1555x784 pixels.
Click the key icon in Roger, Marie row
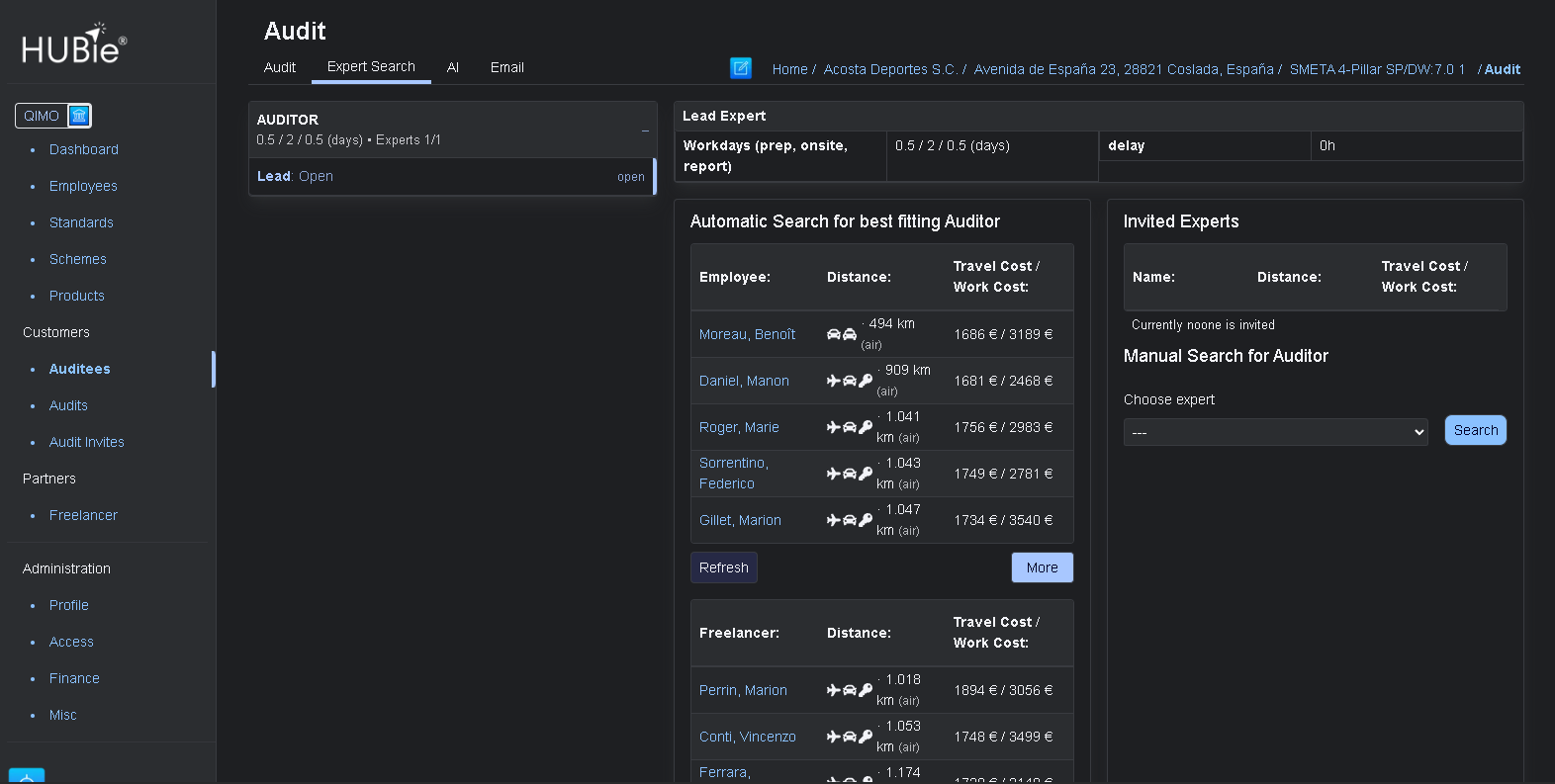(866, 427)
